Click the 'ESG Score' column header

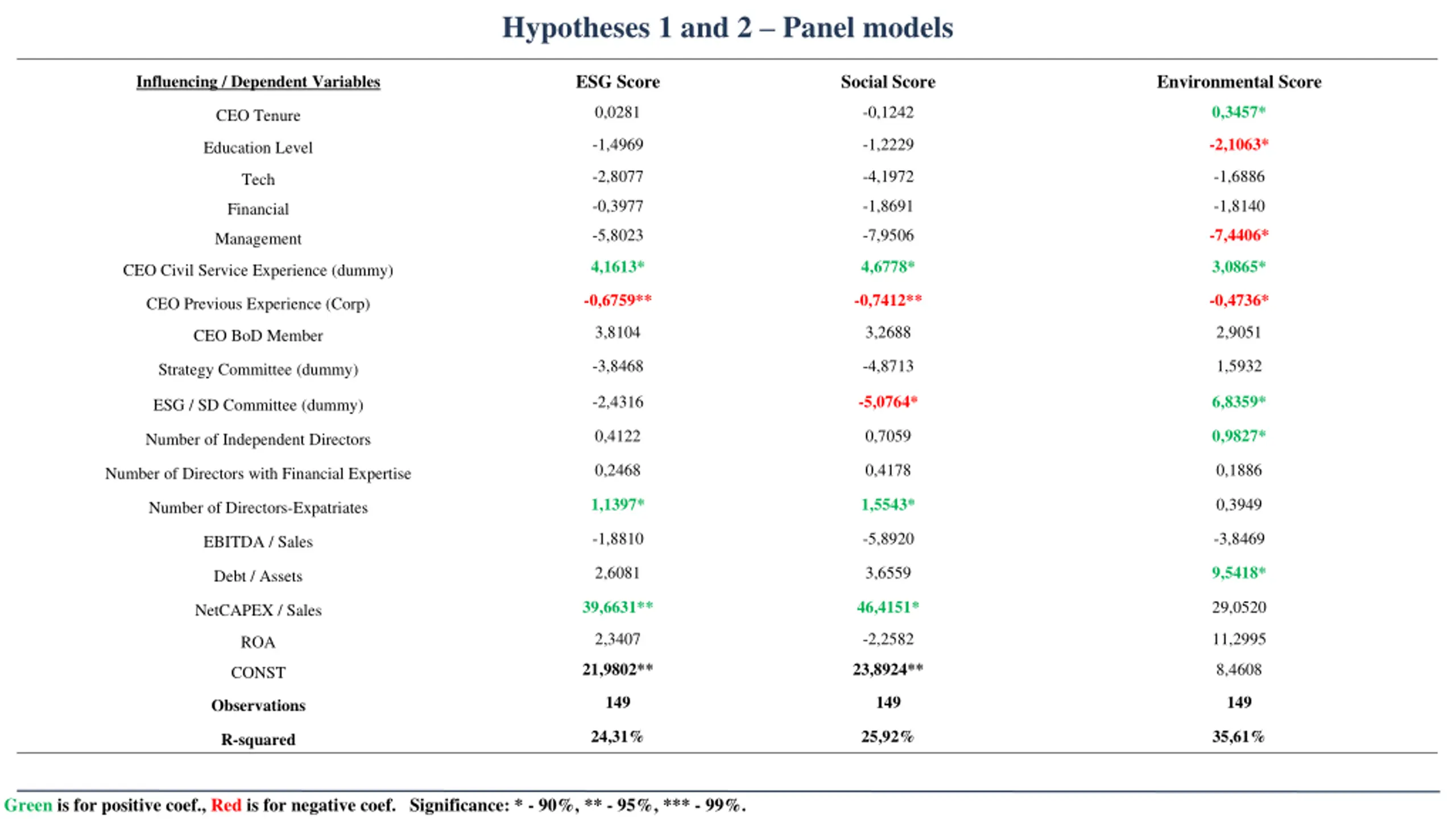tap(618, 82)
